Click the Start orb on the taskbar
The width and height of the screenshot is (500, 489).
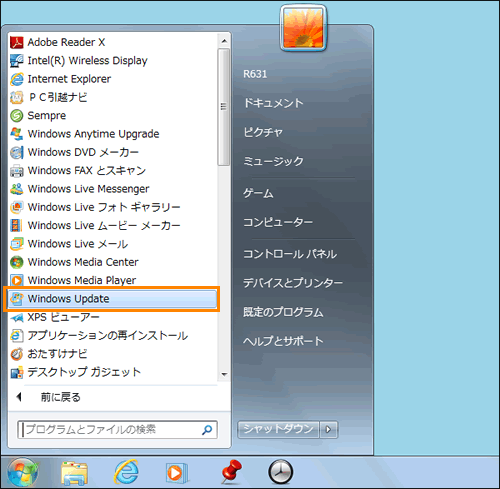pos(23,472)
